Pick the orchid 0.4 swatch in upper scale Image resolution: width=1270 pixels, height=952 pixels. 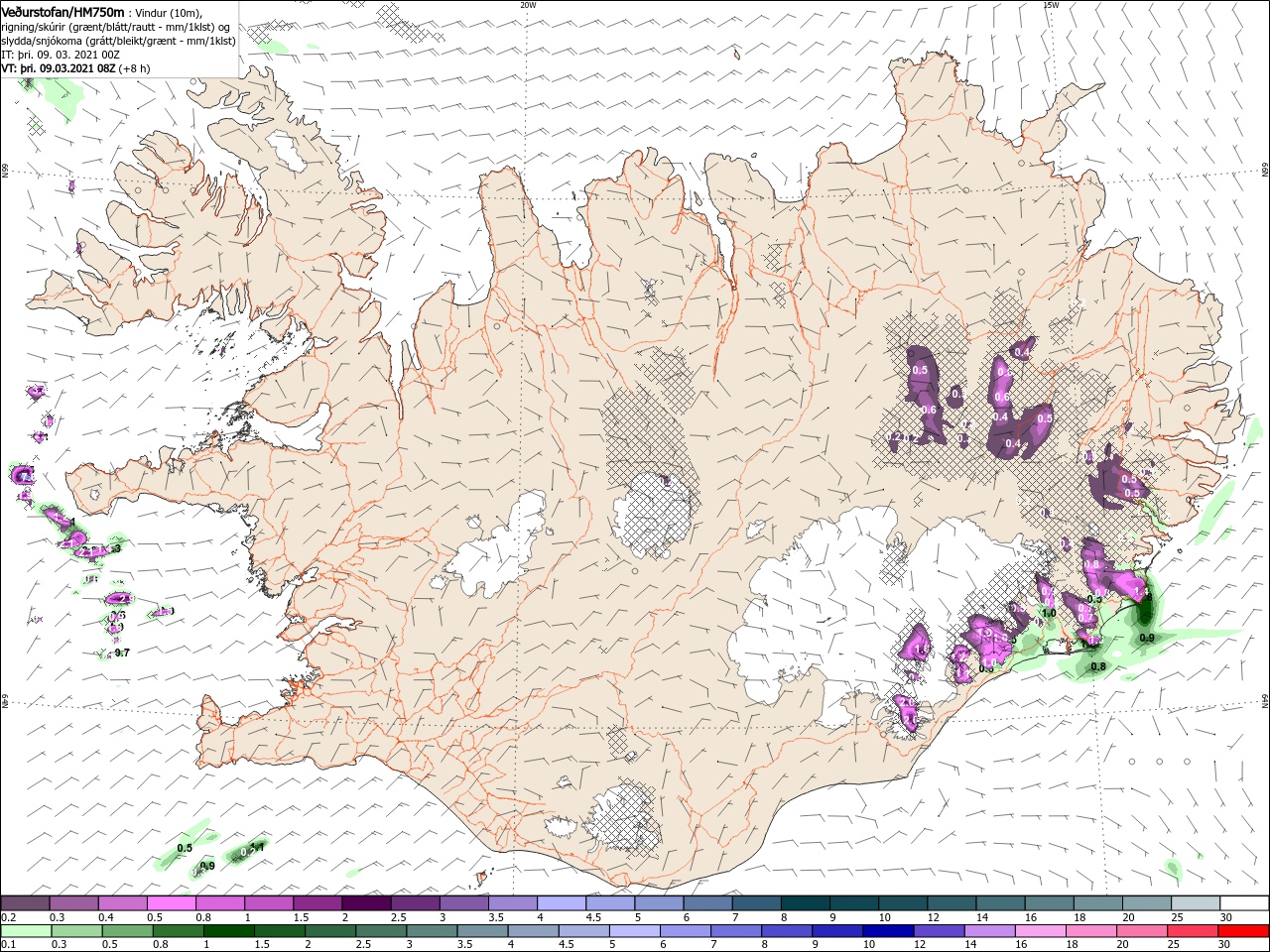coord(123,903)
